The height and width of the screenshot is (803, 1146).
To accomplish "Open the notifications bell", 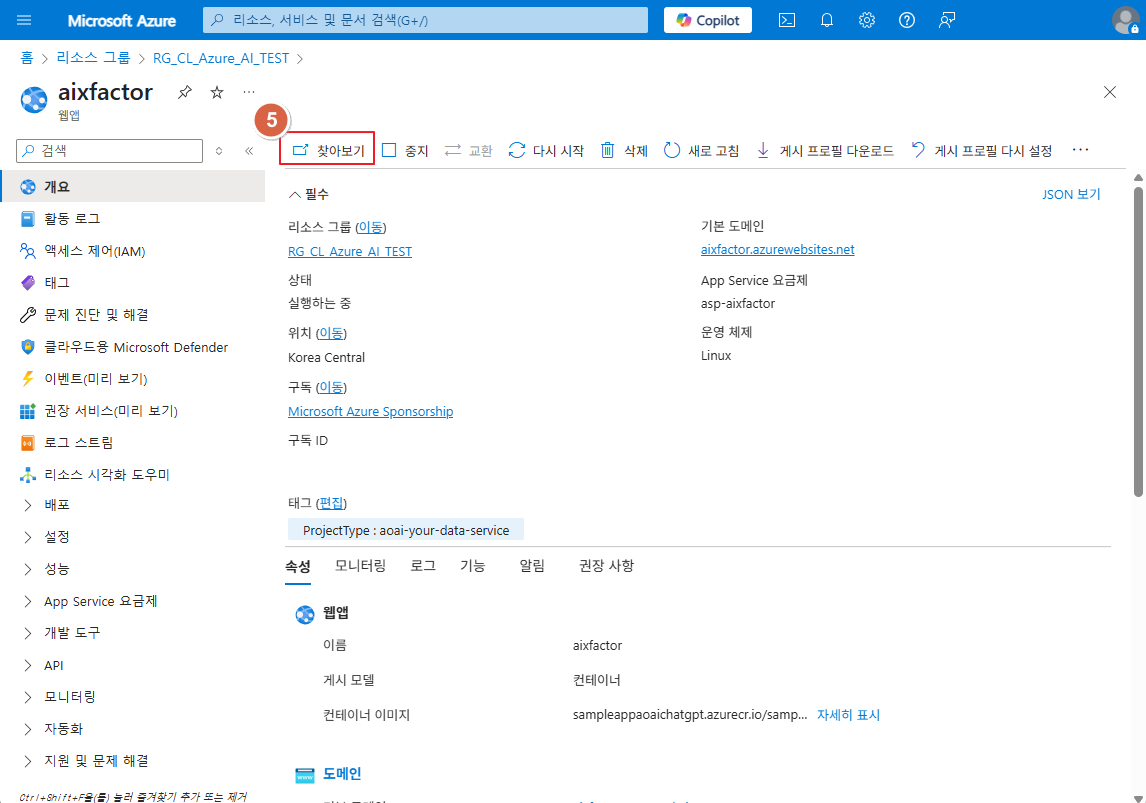I will pos(827,20).
